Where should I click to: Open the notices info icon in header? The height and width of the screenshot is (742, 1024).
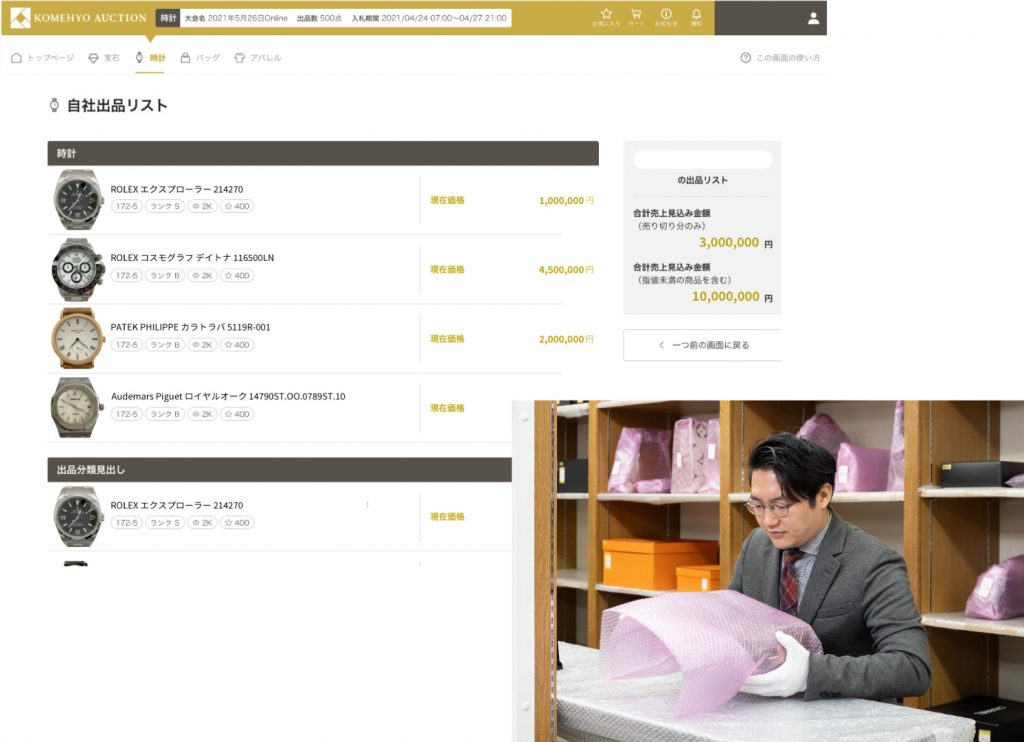coord(666,17)
